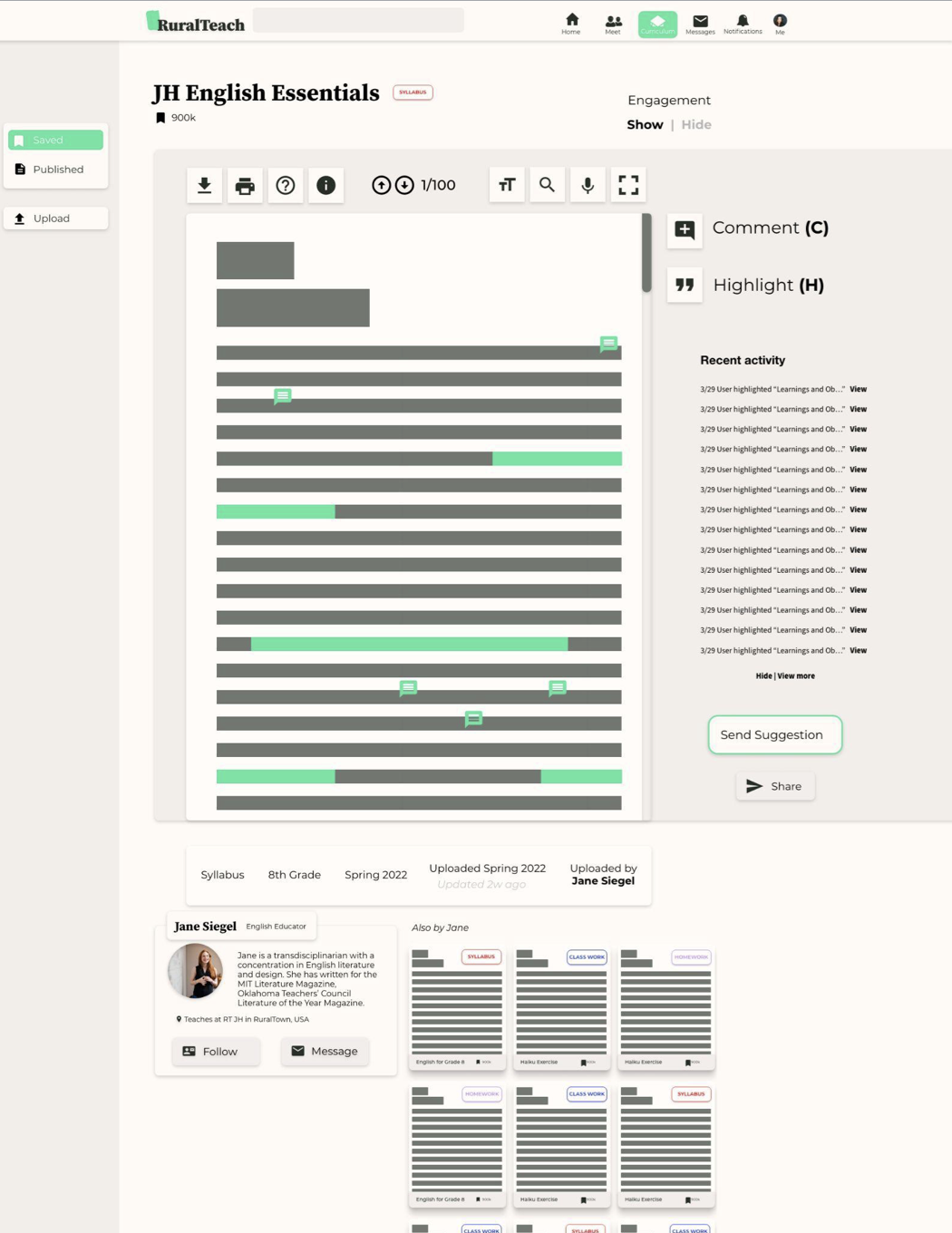952x1233 pixels.
Task: Click the text size icon
Action: tap(507, 185)
